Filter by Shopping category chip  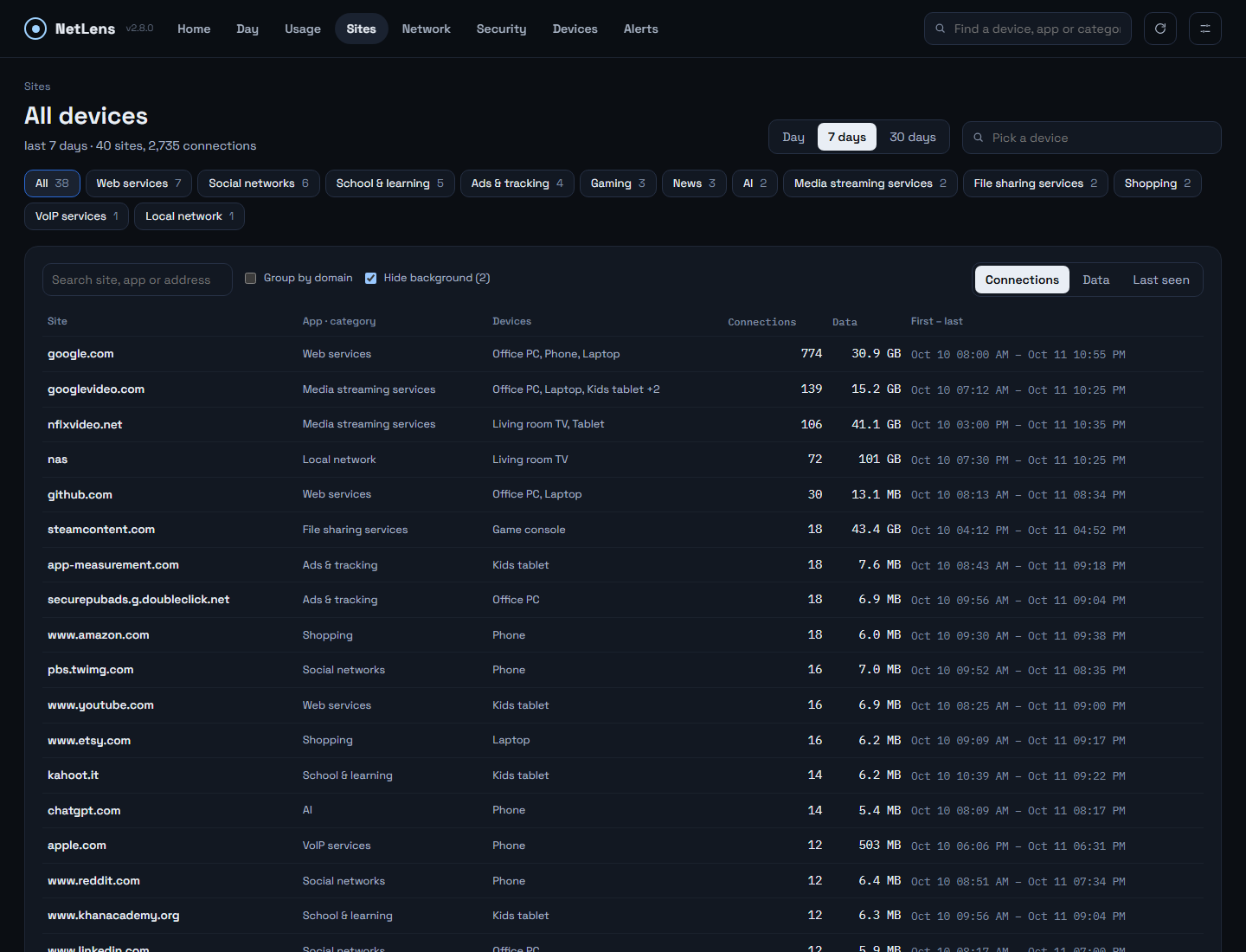(x=1158, y=183)
